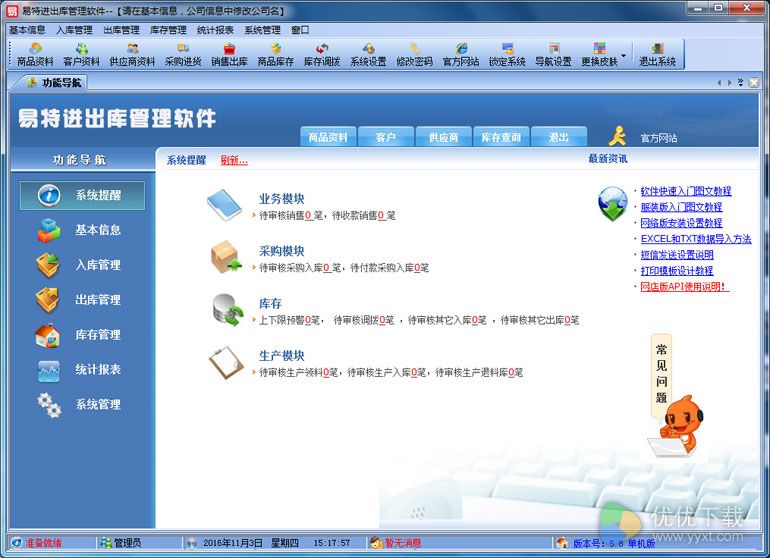
Task: Click the 库存 database icon
Action: click(228, 309)
